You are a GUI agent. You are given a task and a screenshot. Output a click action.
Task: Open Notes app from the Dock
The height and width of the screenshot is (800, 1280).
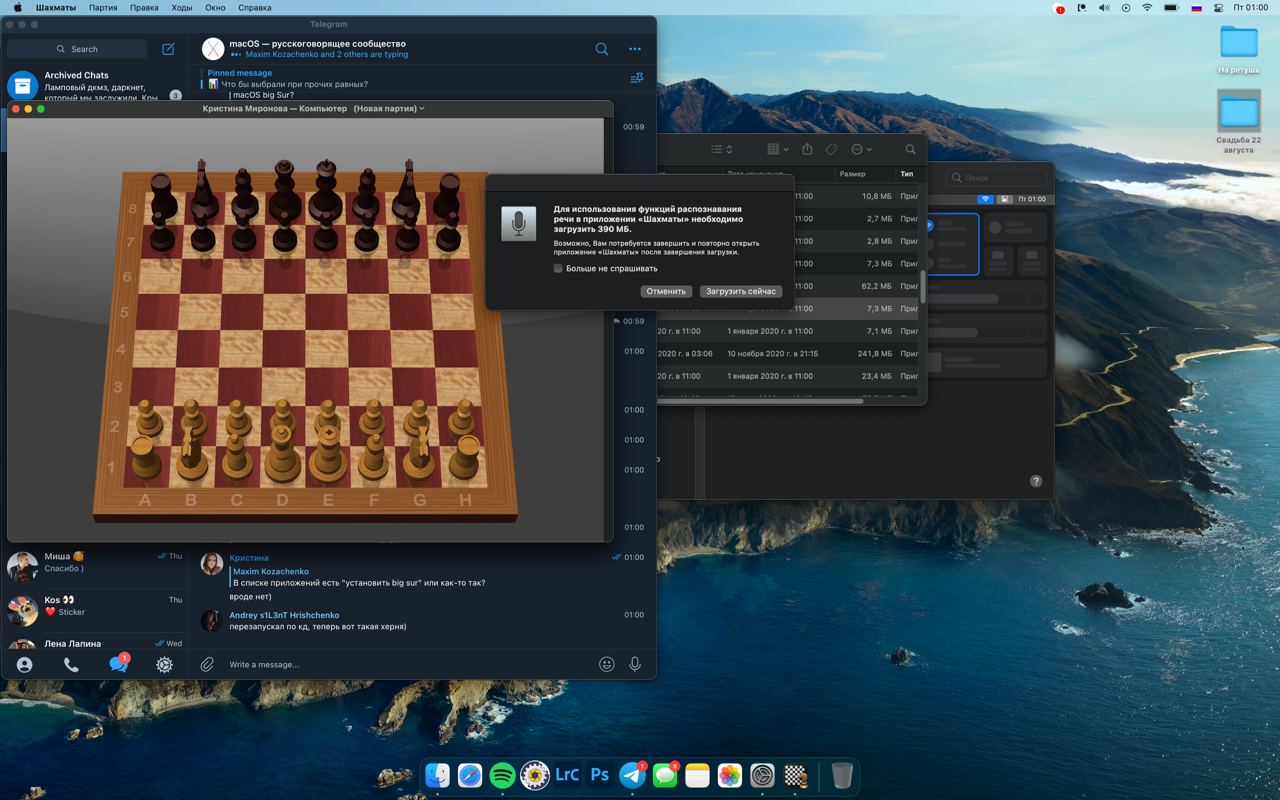tap(697, 775)
